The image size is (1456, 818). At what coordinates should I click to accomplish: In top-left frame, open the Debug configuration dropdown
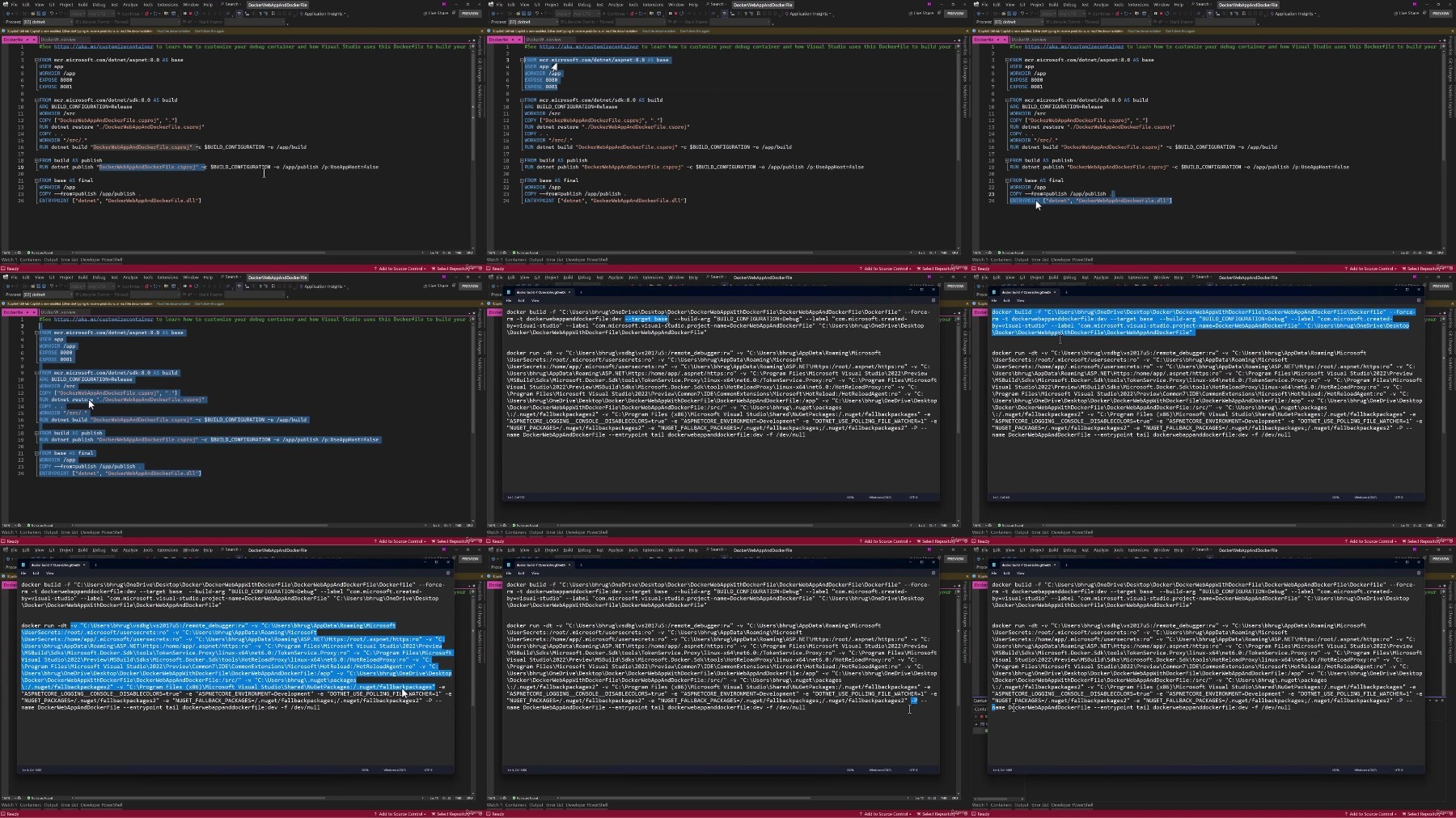[x=78, y=13]
